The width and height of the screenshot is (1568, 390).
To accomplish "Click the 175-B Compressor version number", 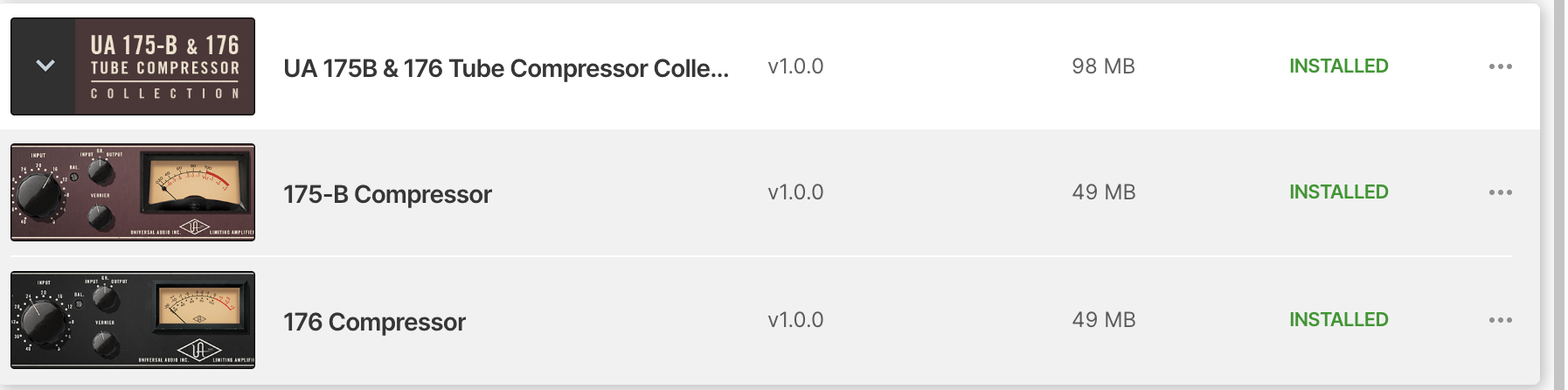I will [x=795, y=192].
